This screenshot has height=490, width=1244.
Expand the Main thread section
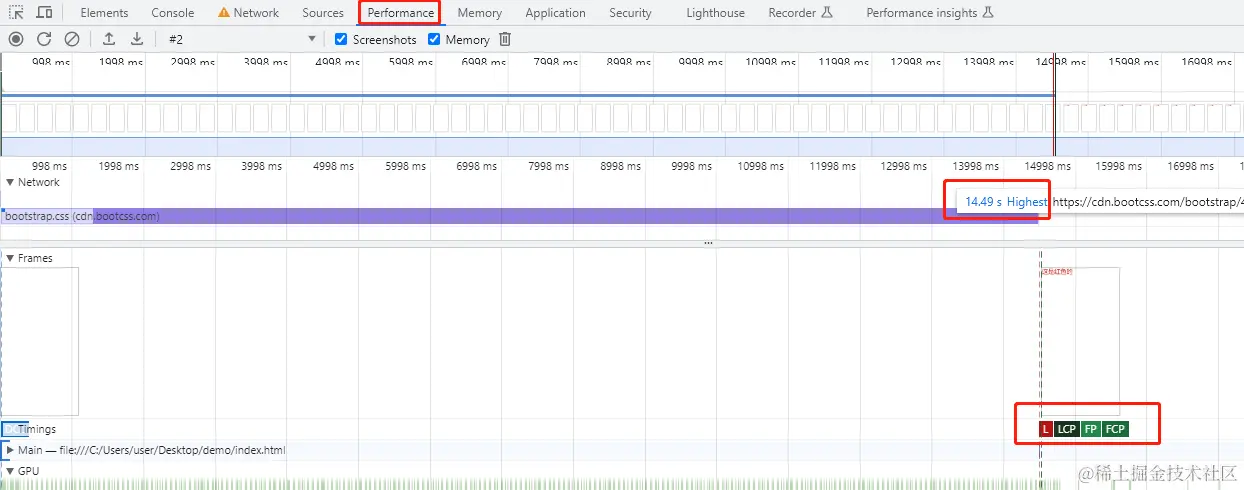coord(10,450)
